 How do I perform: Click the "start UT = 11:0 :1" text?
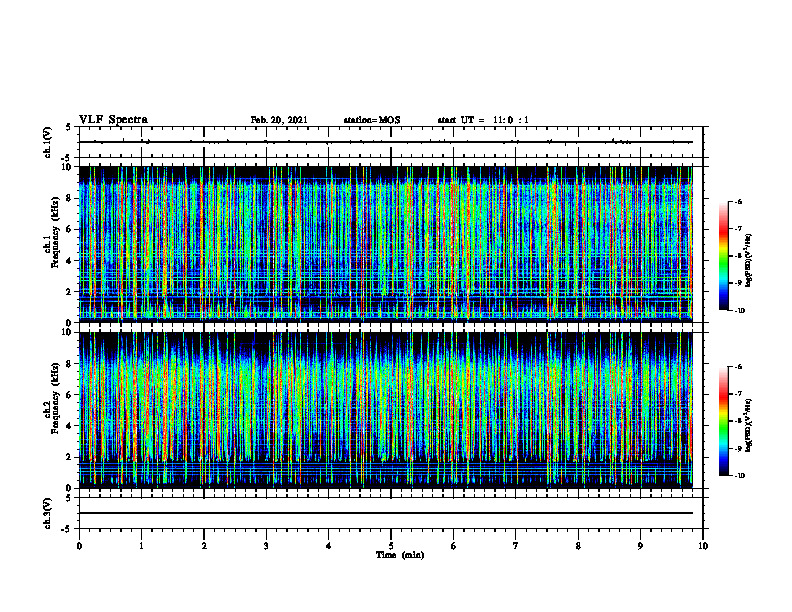click(483, 120)
